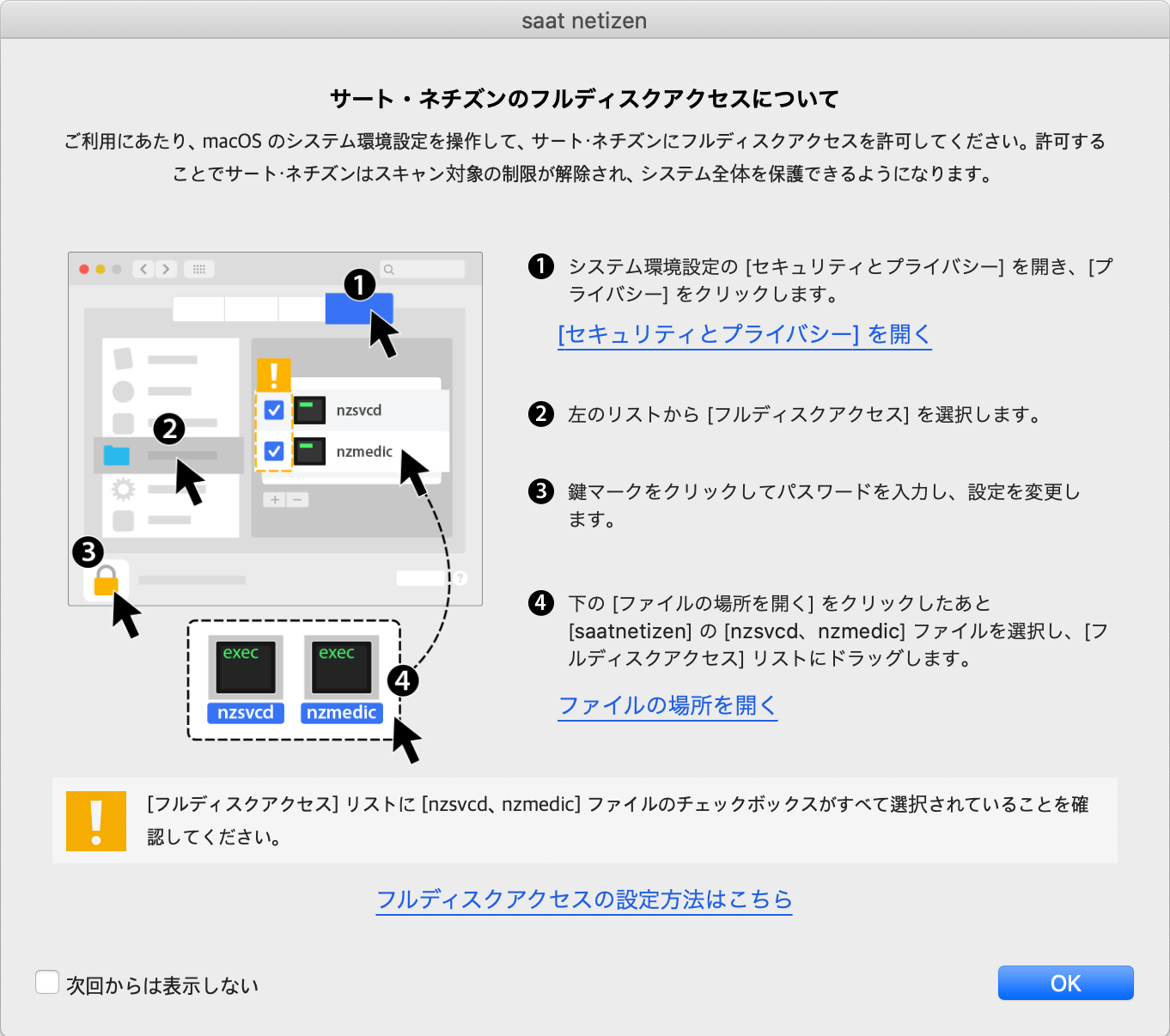Open フルディスクアクセスの設定方法はこちら link
Image resolution: width=1170 pixels, height=1036 pixels.
tap(584, 899)
